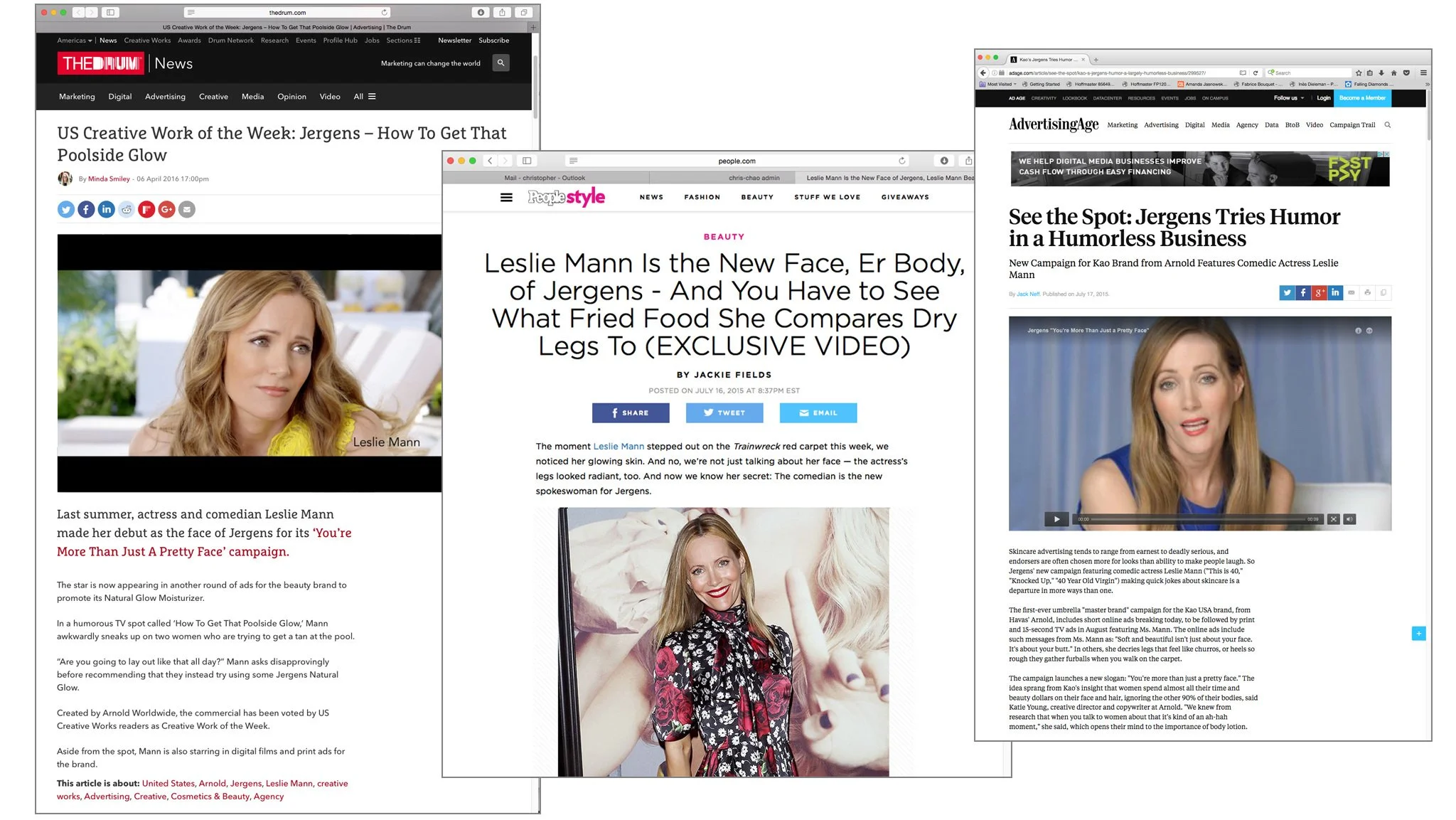This screenshot has height=820, width=1456.
Task: Click Firefox bookmark star icon
Action: click(1359, 73)
